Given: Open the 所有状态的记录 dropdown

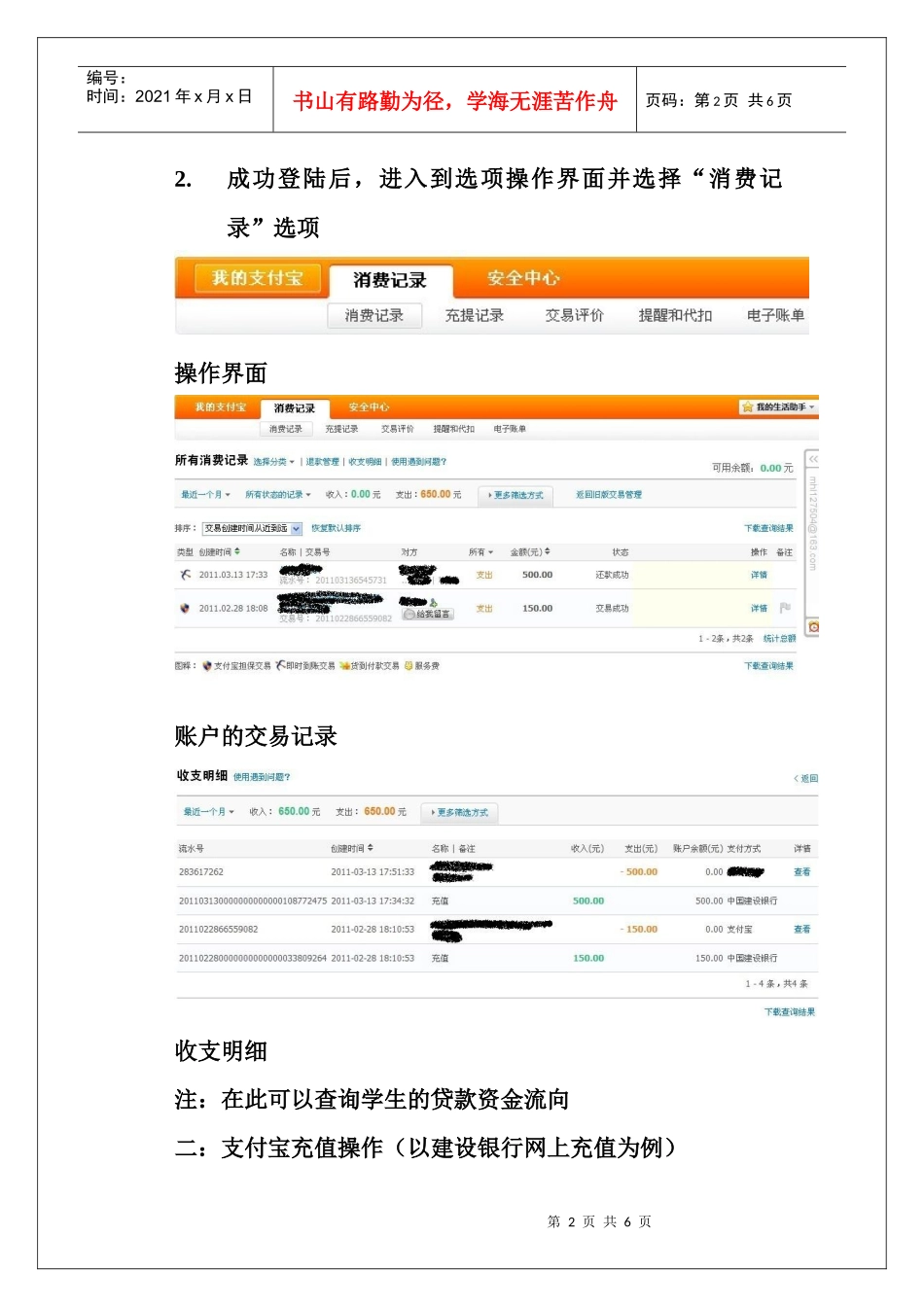Looking at the screenshot, I should (278, 495).
